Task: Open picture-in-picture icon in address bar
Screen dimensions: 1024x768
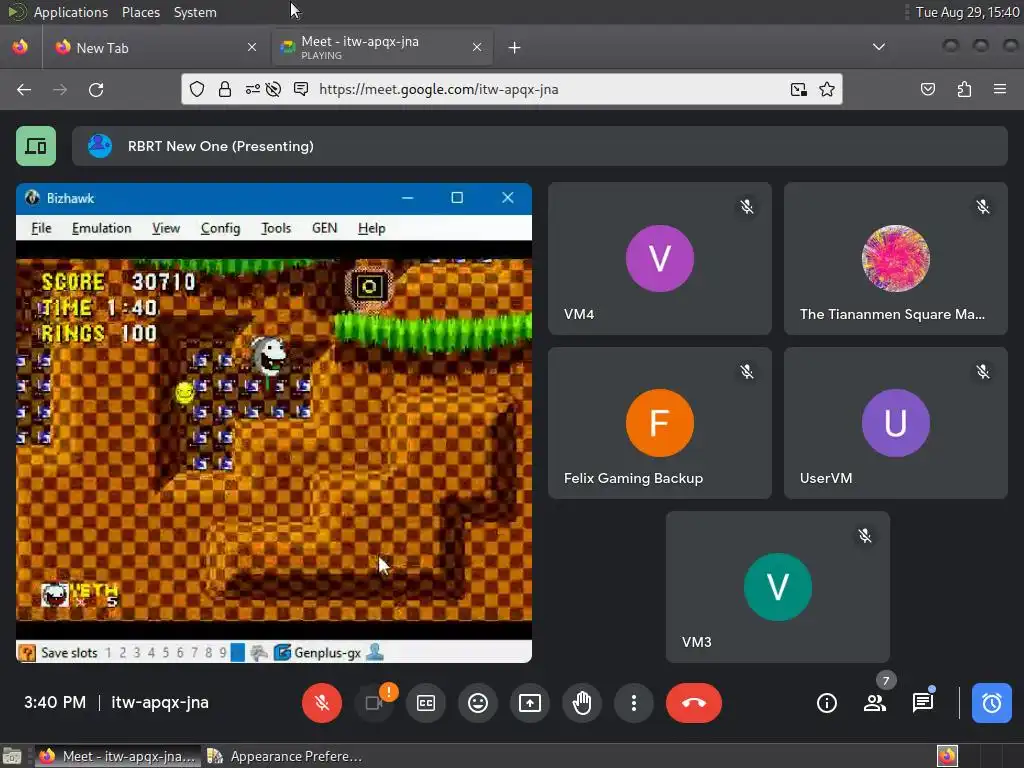Action: [798, 89]
